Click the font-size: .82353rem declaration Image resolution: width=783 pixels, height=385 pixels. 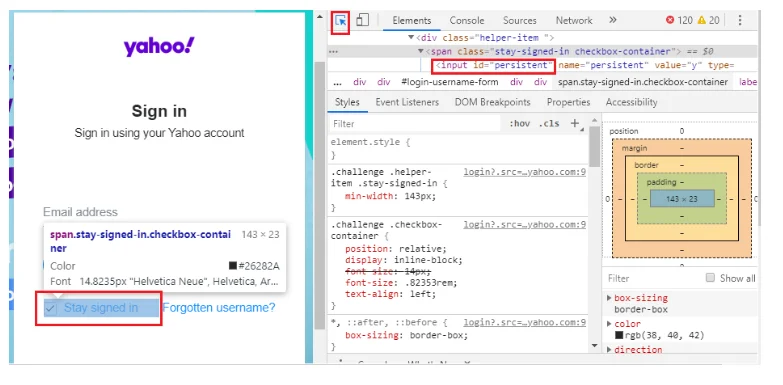point(401,283)
